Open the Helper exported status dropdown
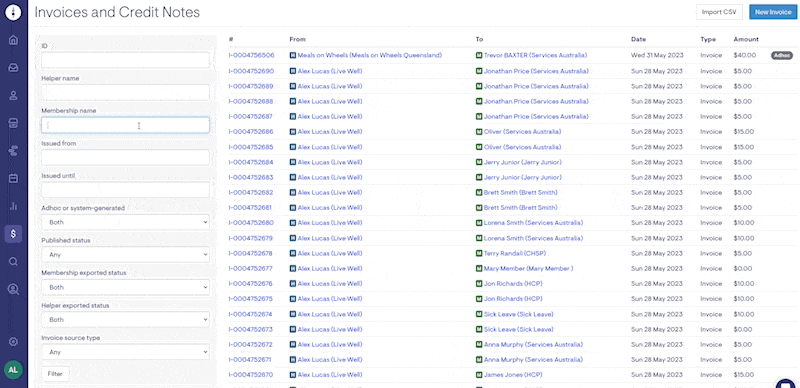Viewport: 800px width, 388px height. coord(125,320)
